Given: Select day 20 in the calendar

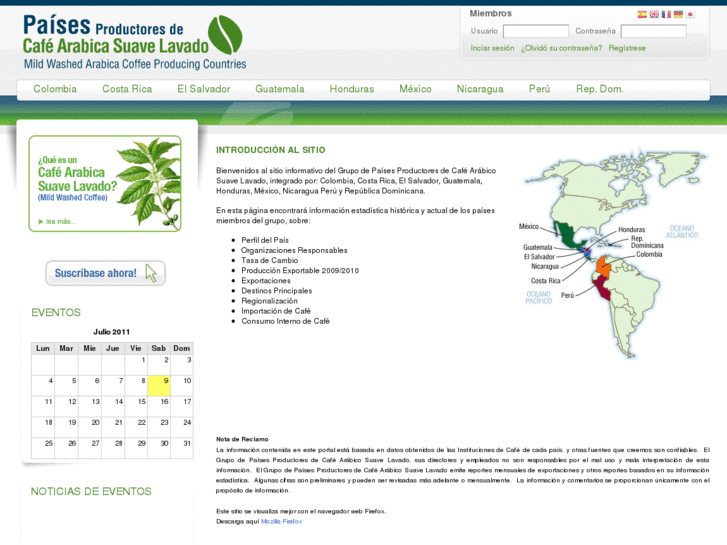Looking at the screenshot, I should tap(90, 427).
